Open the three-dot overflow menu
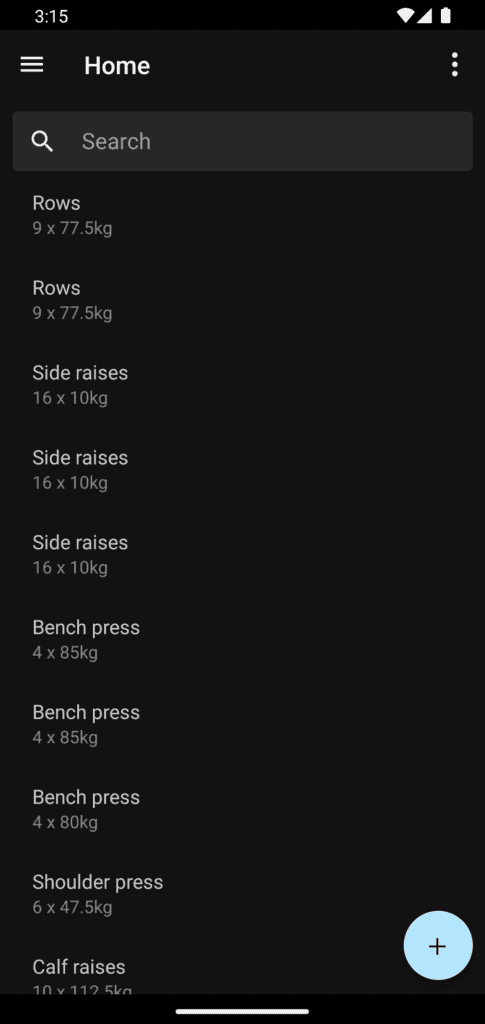This screenshot has height=1024, width=485. tap(454, 65)
